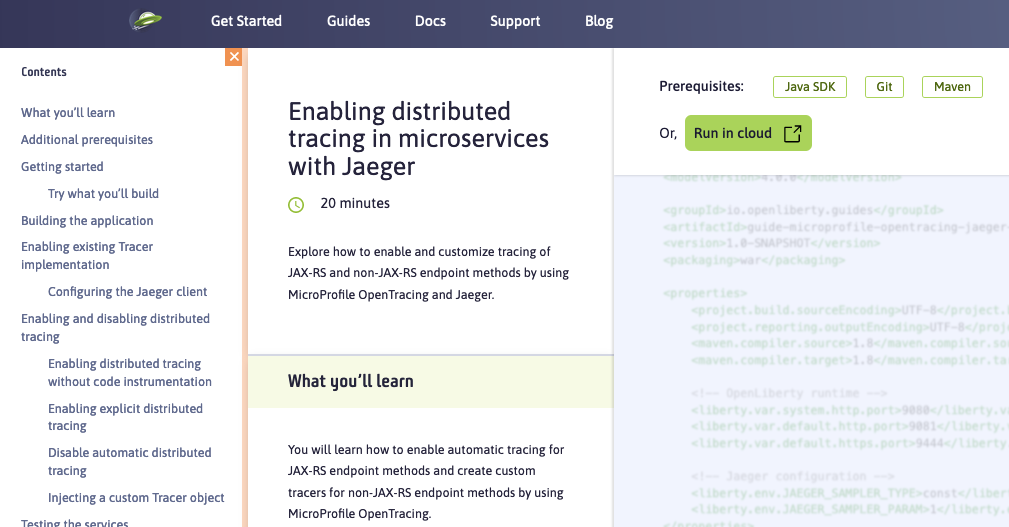Viewport: 1009px width, 527px height.
Task: Click the What you'll learn section heading
Action: pos(351,381)
